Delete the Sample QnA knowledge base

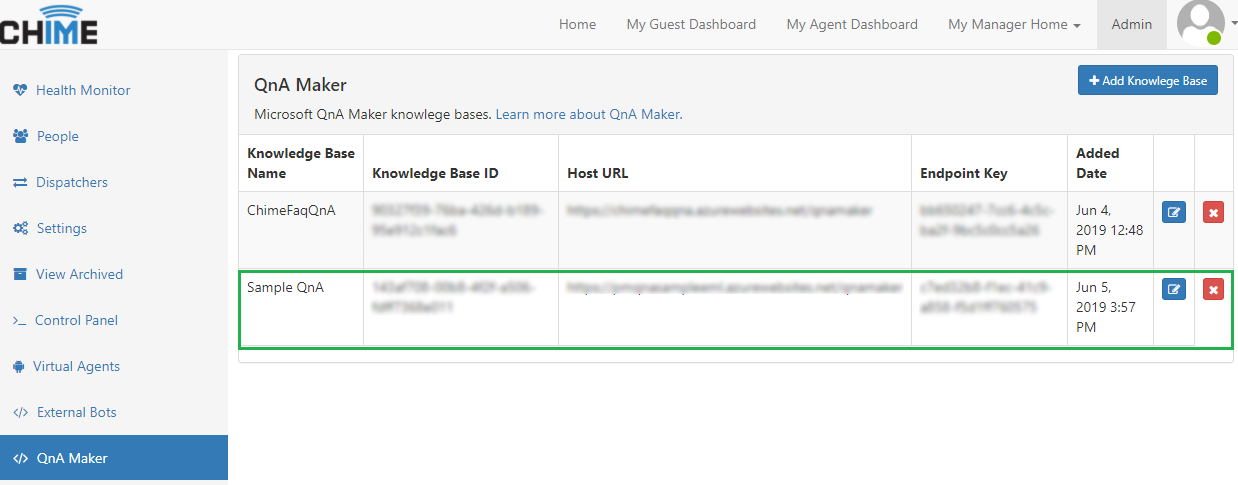click(1213, 290)
